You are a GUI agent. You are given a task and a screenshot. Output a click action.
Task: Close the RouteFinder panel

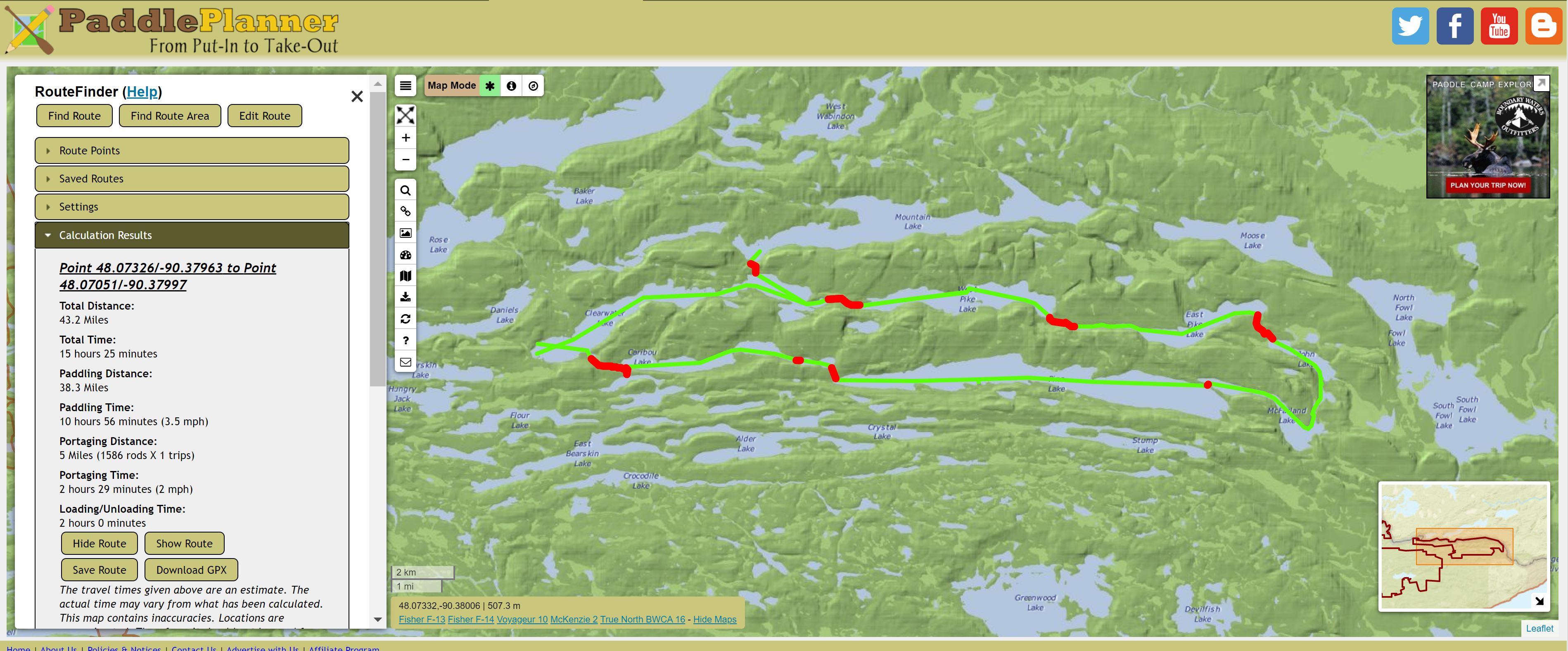[357, 96]
